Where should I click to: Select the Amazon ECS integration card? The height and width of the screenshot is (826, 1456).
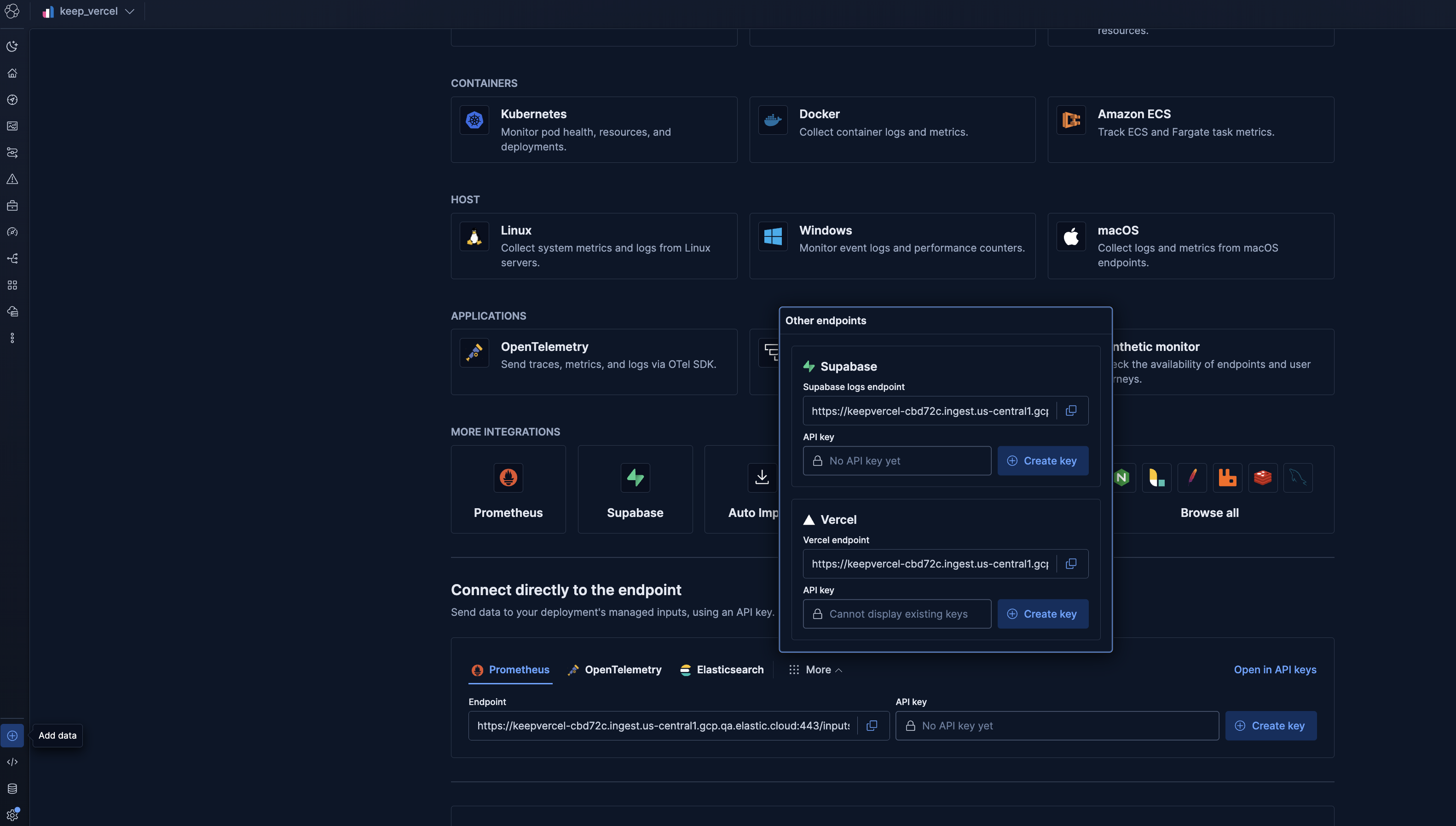pyautogui.click(x=1191, y=130)
